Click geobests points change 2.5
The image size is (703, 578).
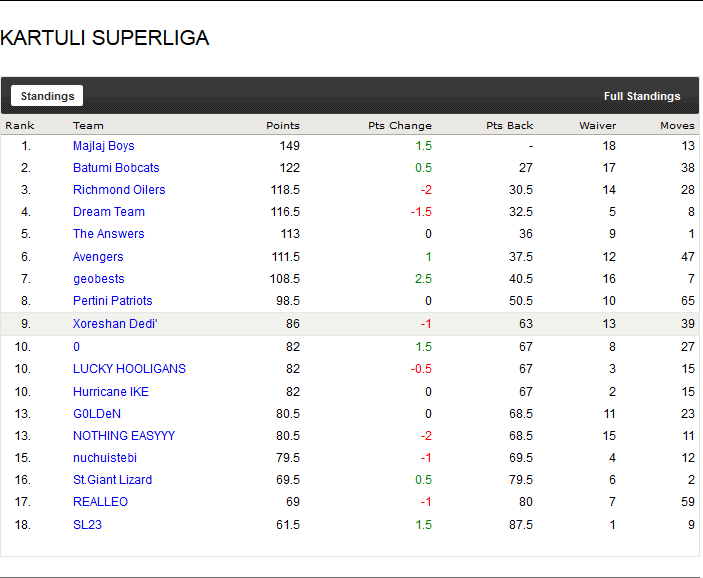(423, 279)
